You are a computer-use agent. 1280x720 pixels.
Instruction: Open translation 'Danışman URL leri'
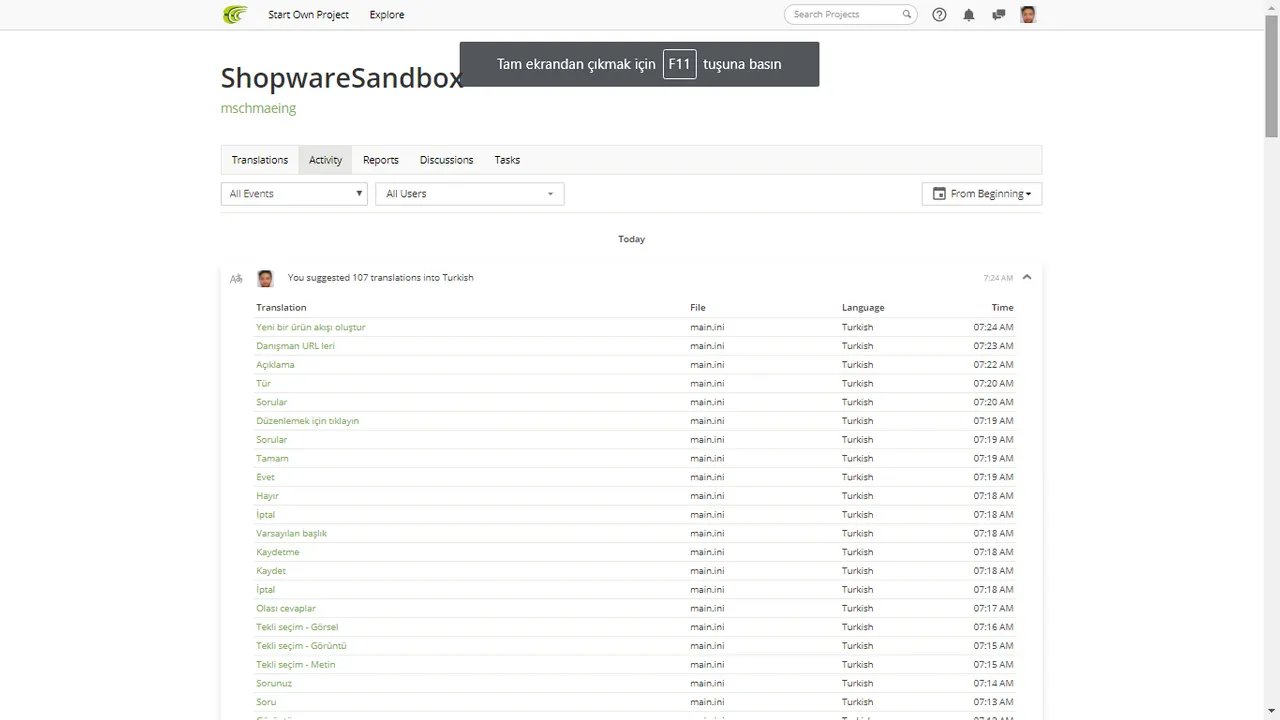click(295, 346)
